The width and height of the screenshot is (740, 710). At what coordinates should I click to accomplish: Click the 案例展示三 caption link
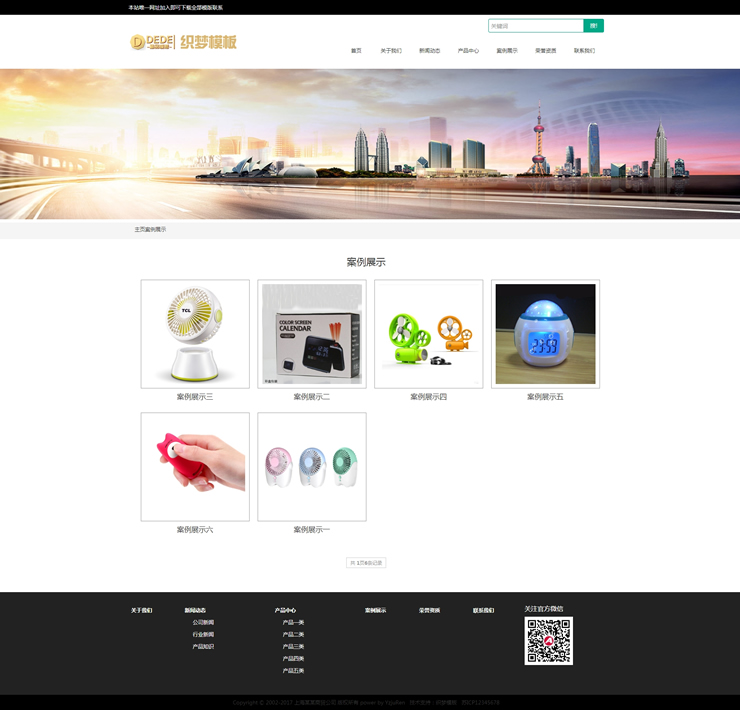195,397
